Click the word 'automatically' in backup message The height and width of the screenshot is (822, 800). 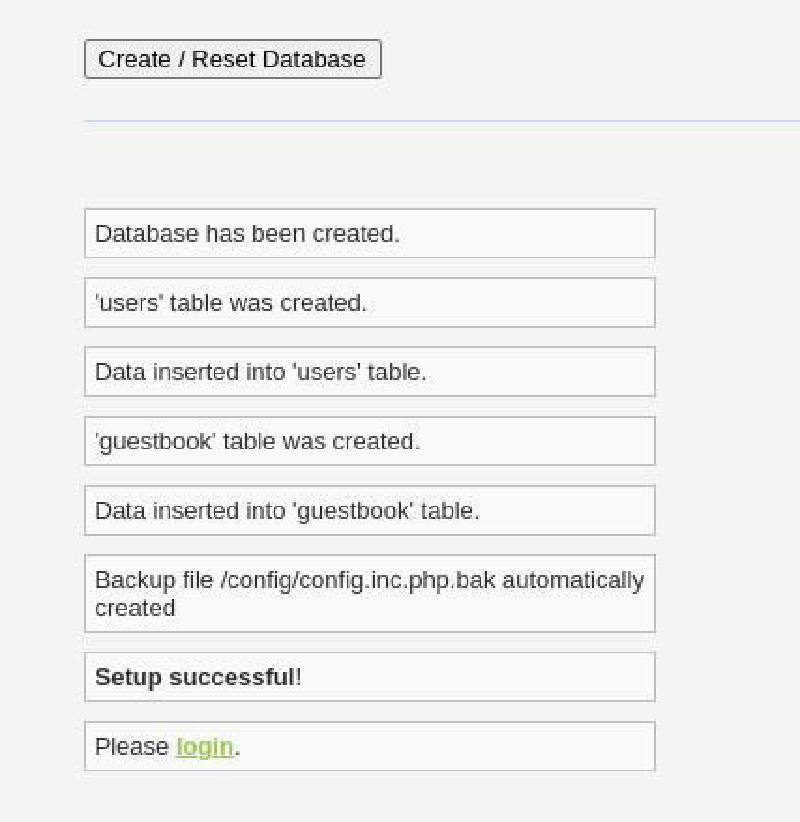click(572, 580)
